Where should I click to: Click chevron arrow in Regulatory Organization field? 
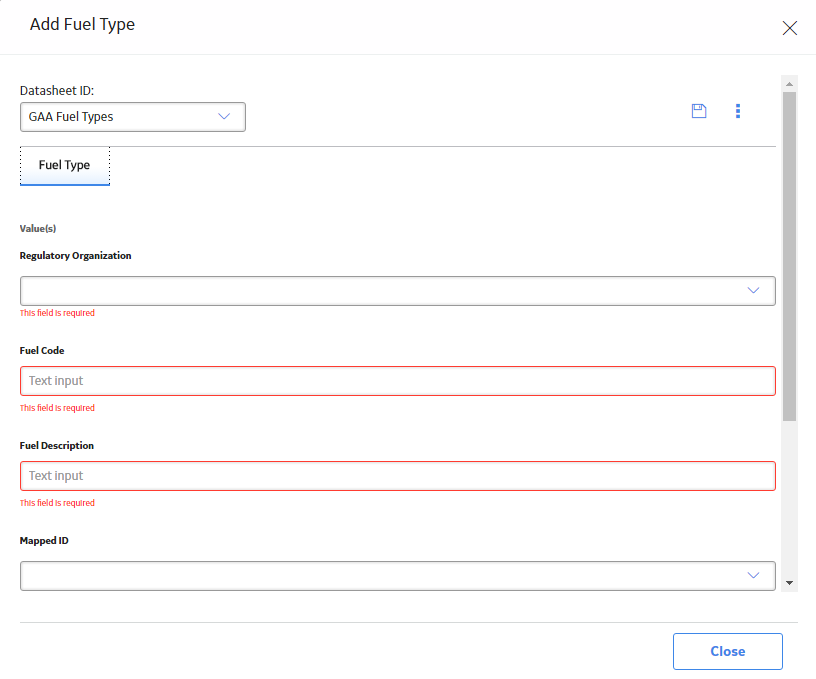[753, 290]
